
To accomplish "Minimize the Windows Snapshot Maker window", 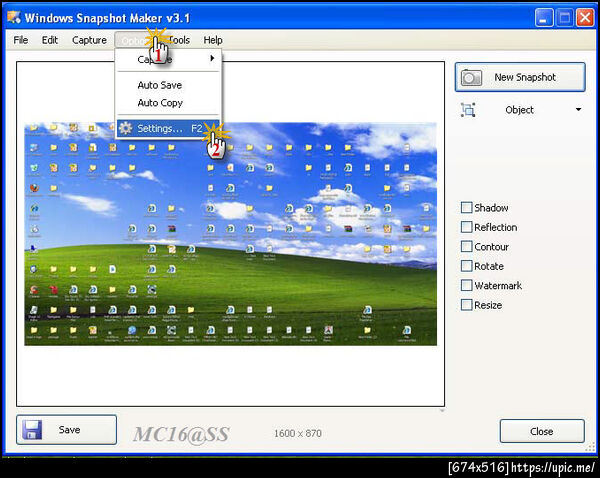I will coord(544,18).
